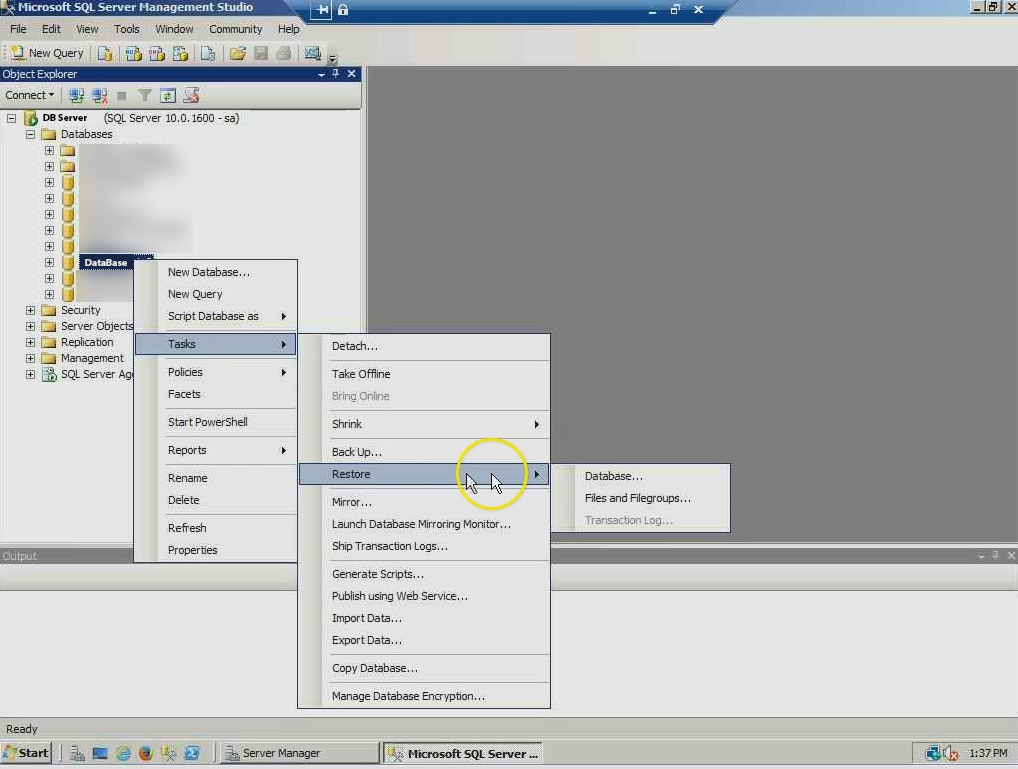Click the muted volume icon in system tray
This screenshot has width=1018, height=769.
[x=950, y=752]
